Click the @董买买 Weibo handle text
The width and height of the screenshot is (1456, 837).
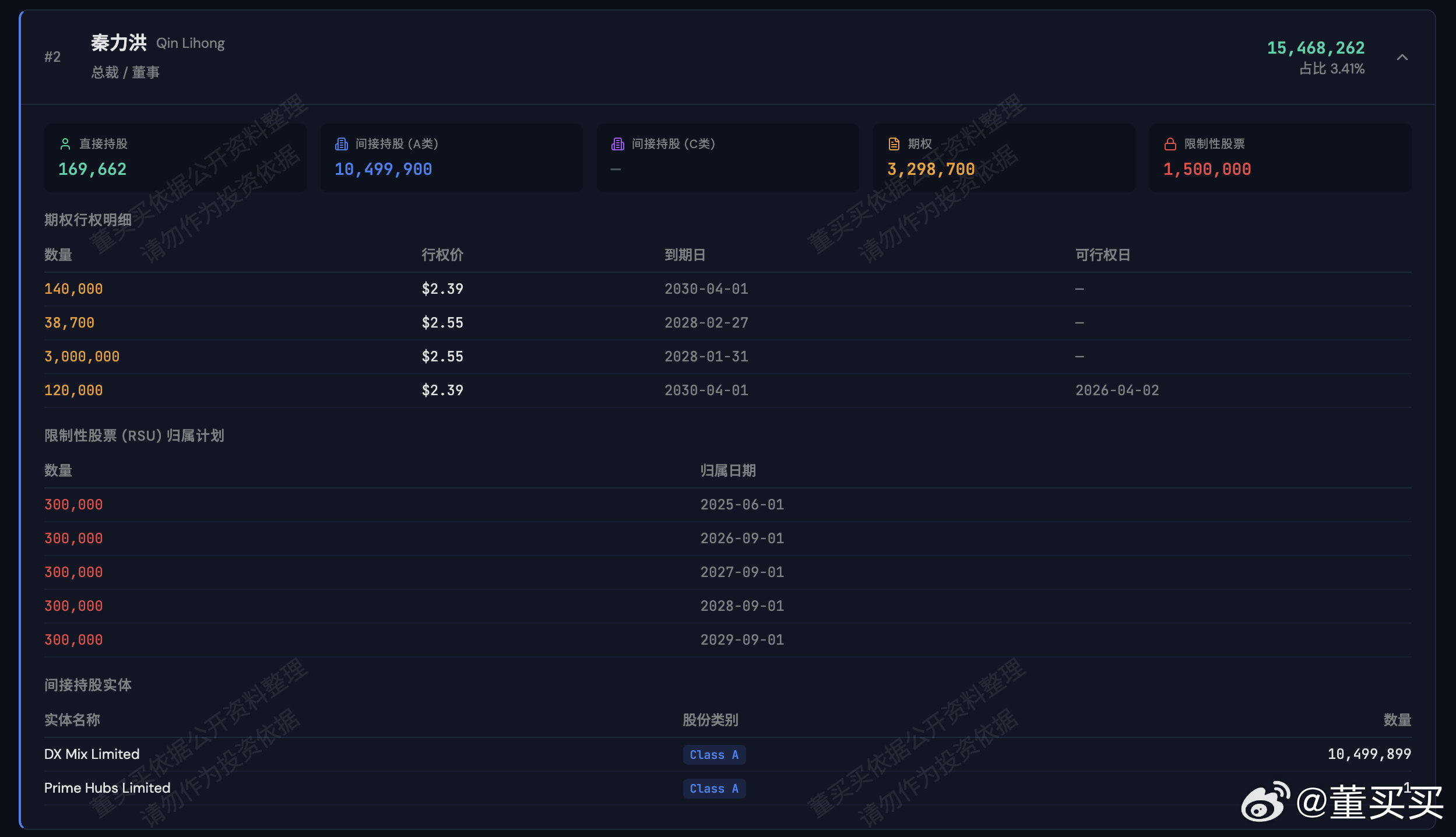tap(1370, 803)
